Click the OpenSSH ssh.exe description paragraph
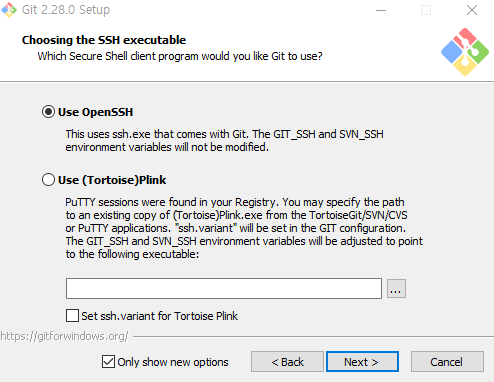Screen dimensions: 494x382 pos(224,140)
